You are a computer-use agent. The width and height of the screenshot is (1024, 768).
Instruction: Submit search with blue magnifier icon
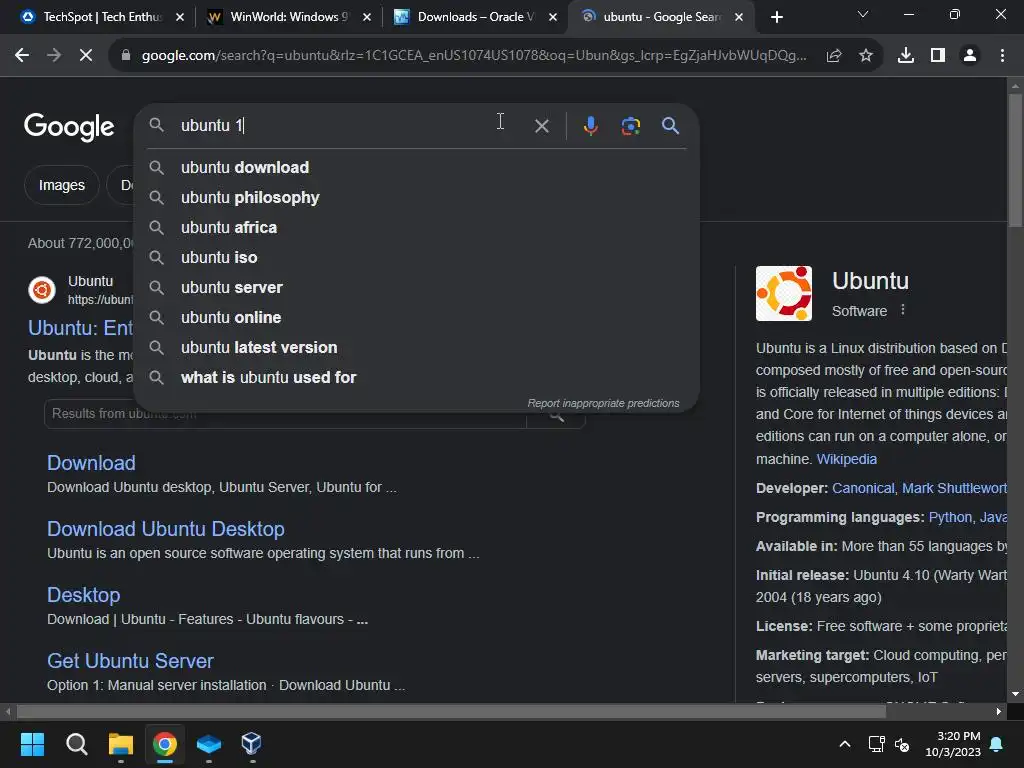(x=670, y=125)
